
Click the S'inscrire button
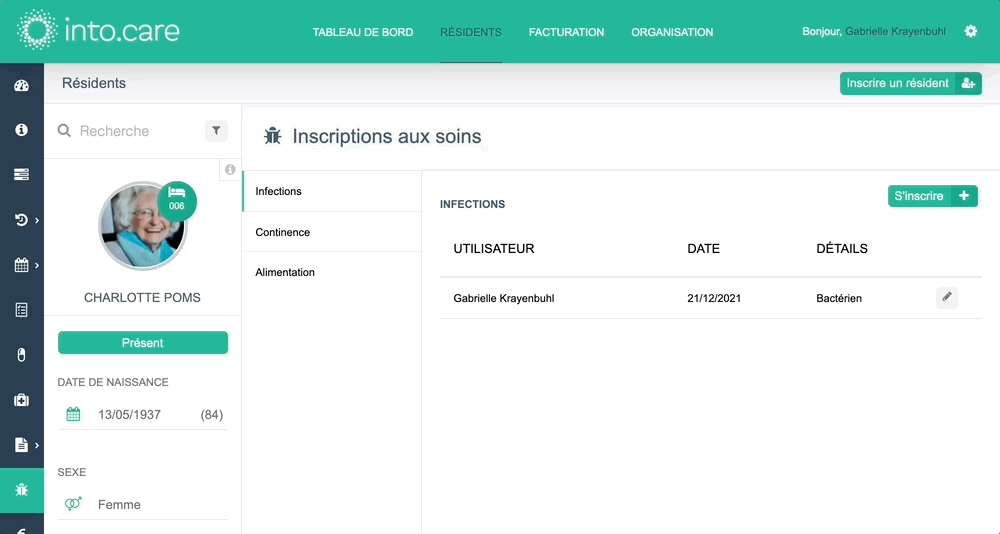pos(932,196)
